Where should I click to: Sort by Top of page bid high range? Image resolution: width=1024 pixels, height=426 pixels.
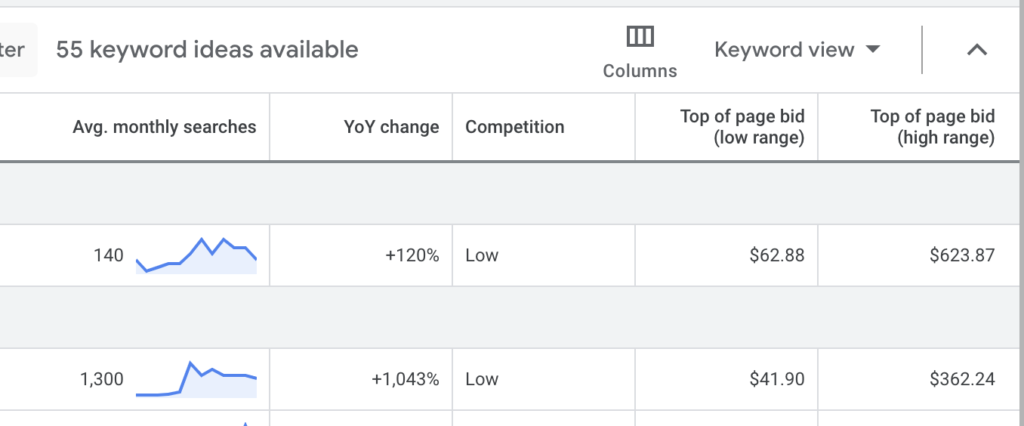932,127
